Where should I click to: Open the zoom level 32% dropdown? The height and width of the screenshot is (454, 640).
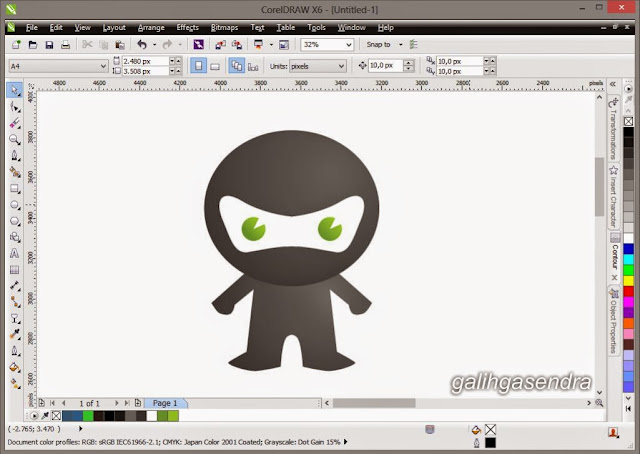click(349, 45)
